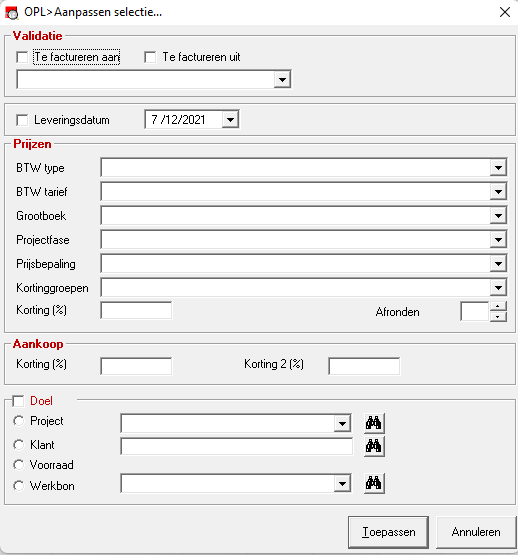The width and height of the screenshot is (518, 555).
Task: Open the Validatie dropdown arrow
Action: pos(282,79)
